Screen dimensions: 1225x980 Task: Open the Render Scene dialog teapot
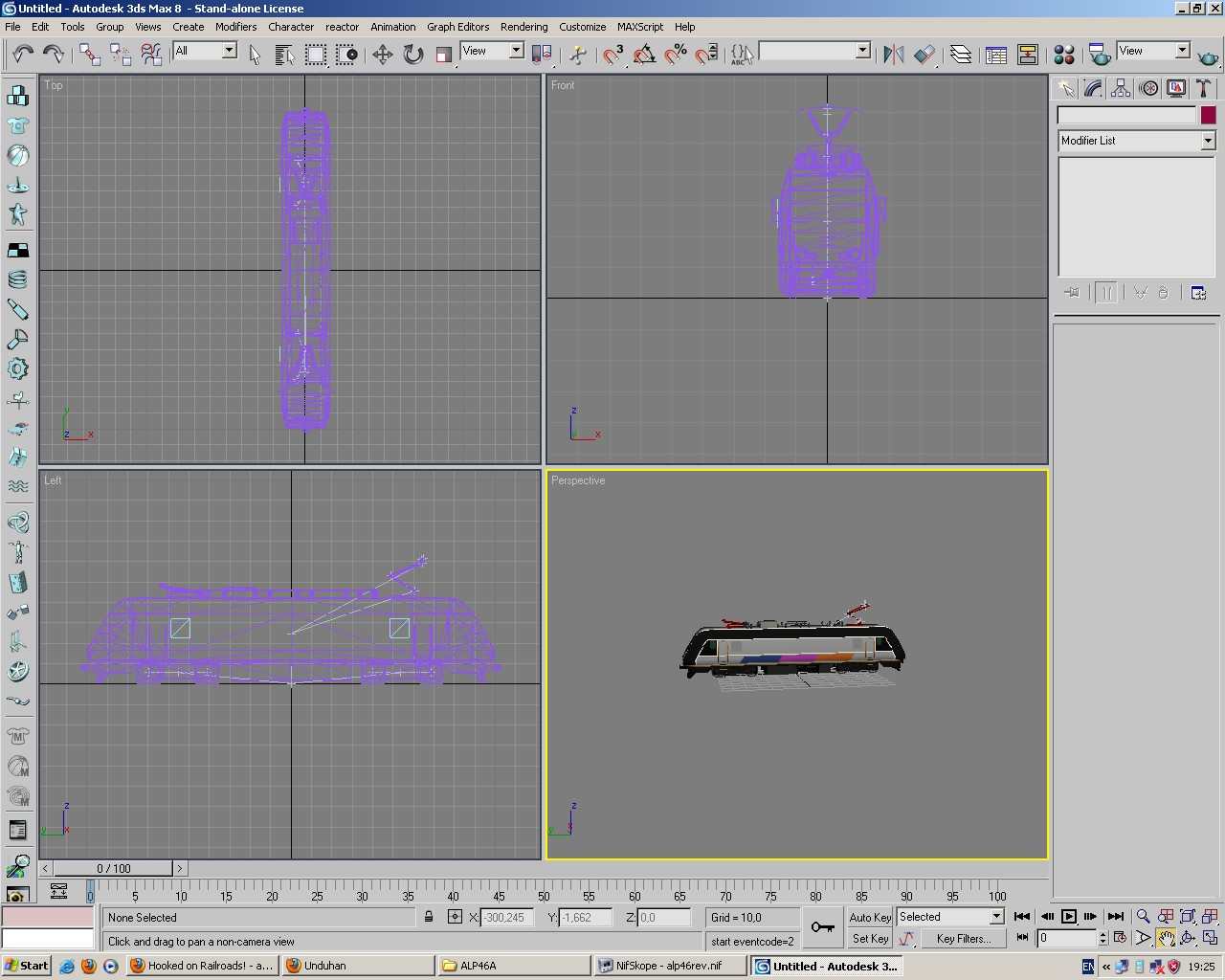click(1100, 54)
